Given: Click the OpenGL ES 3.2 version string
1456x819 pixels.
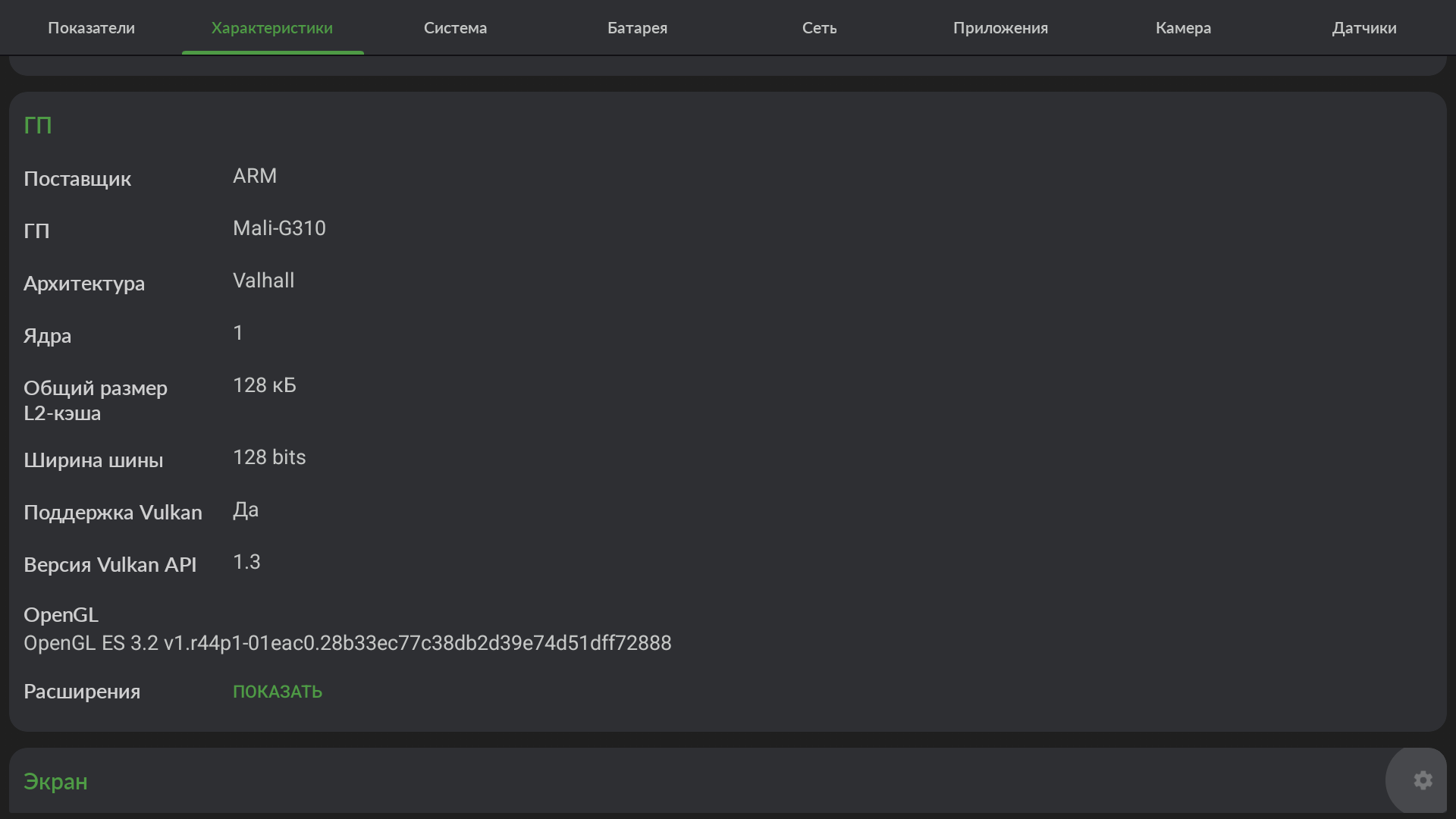Looking at the screenshot, I should click(x=347, y=643).
